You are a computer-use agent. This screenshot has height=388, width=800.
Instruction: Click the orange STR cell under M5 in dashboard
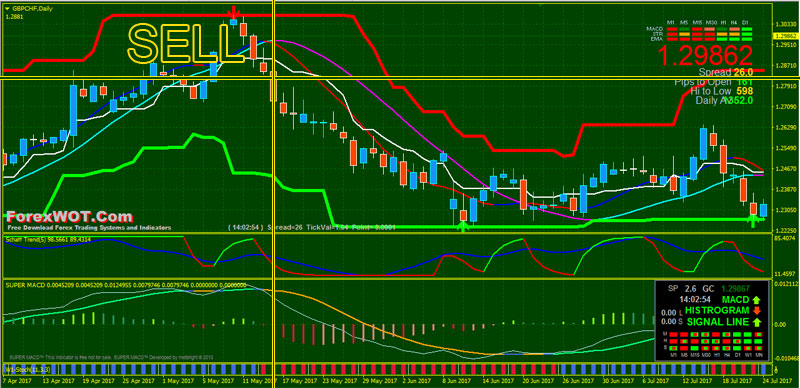(685, 34)
